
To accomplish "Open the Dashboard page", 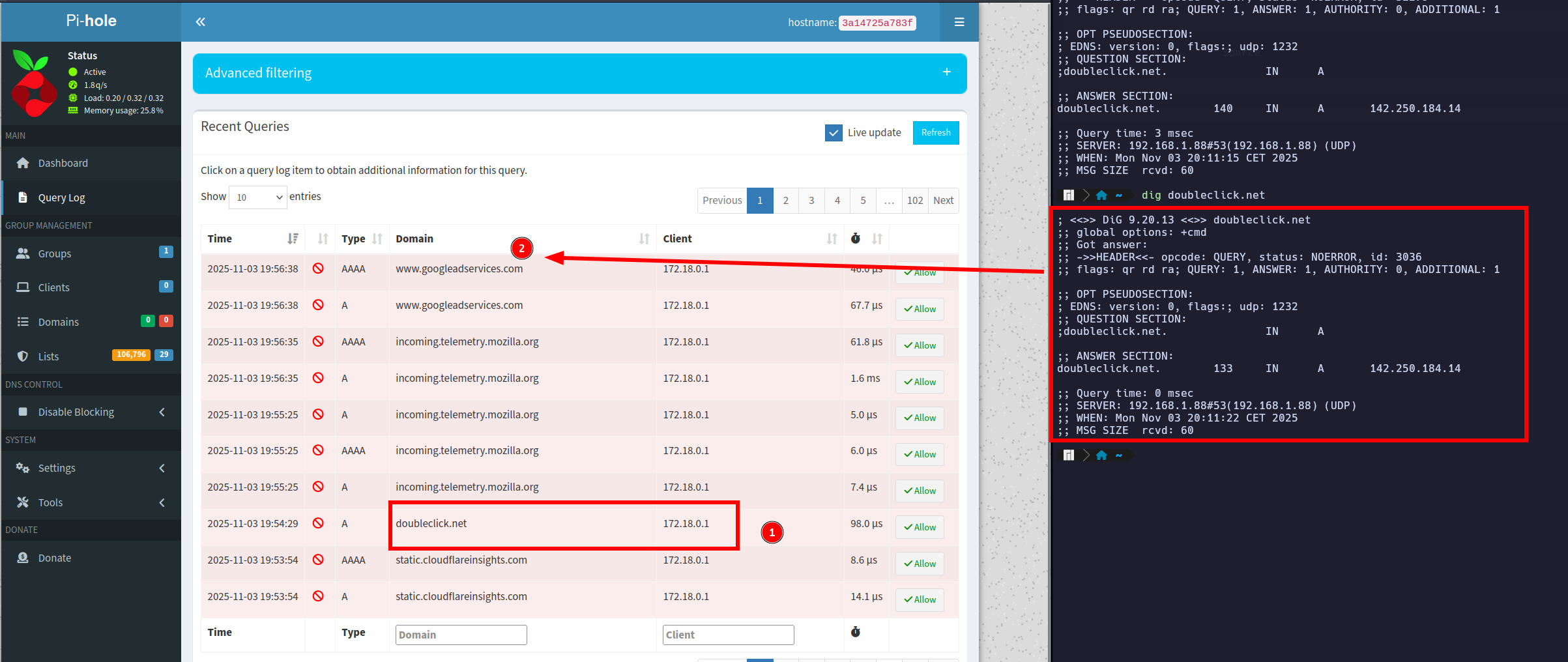I will tap(63, 163).
